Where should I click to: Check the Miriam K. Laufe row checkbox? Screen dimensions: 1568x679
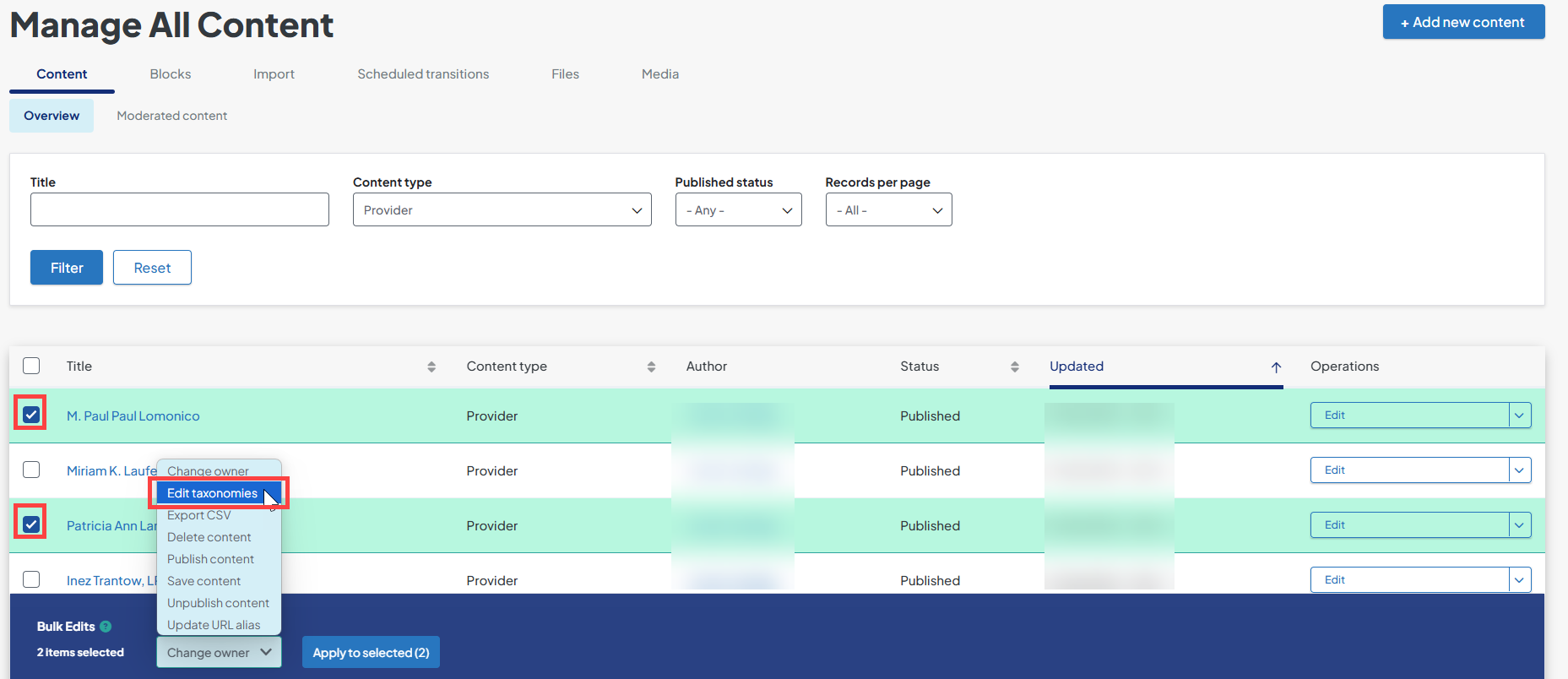[31, 470]
